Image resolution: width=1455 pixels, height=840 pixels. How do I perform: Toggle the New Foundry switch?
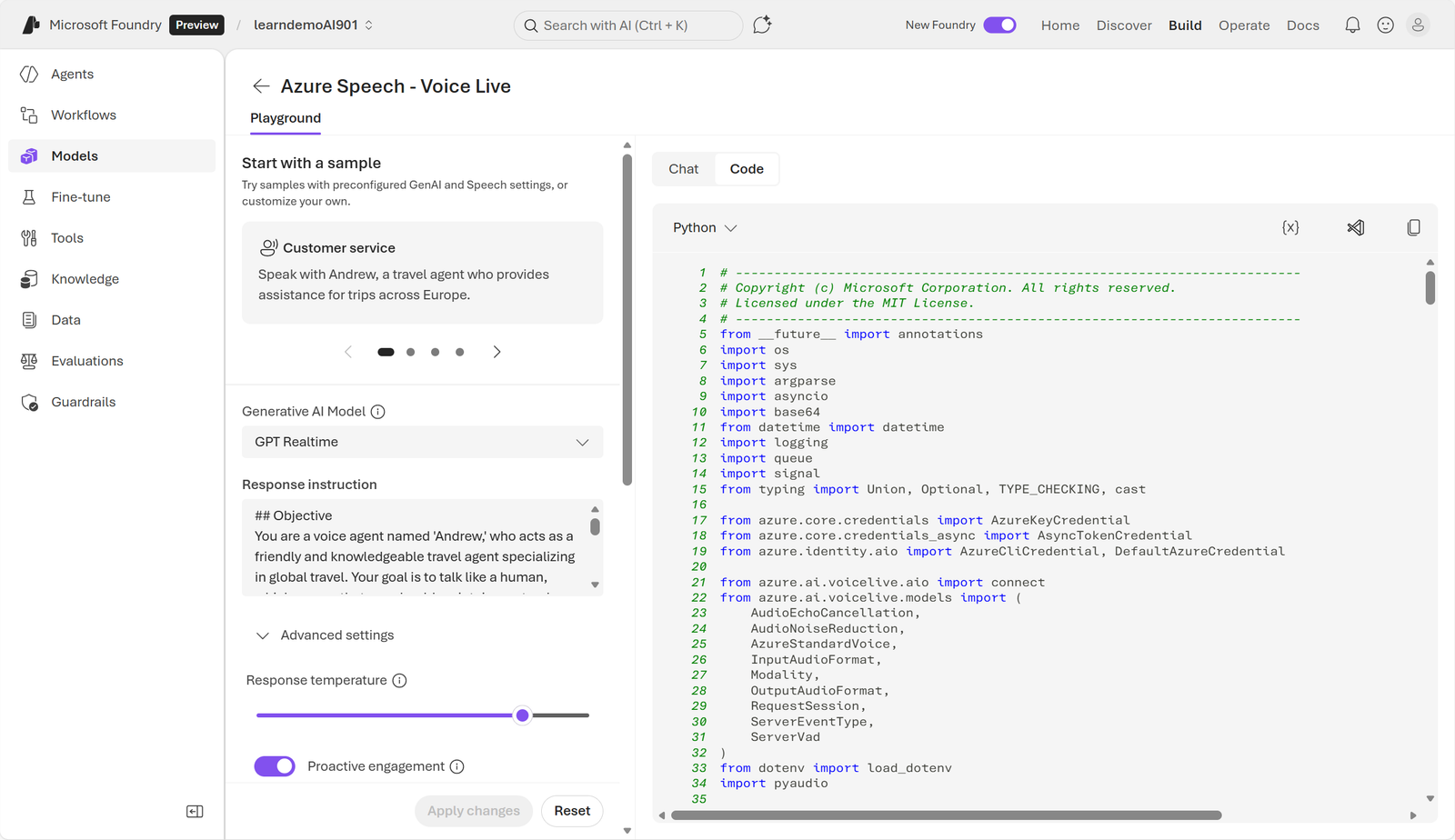999,25
